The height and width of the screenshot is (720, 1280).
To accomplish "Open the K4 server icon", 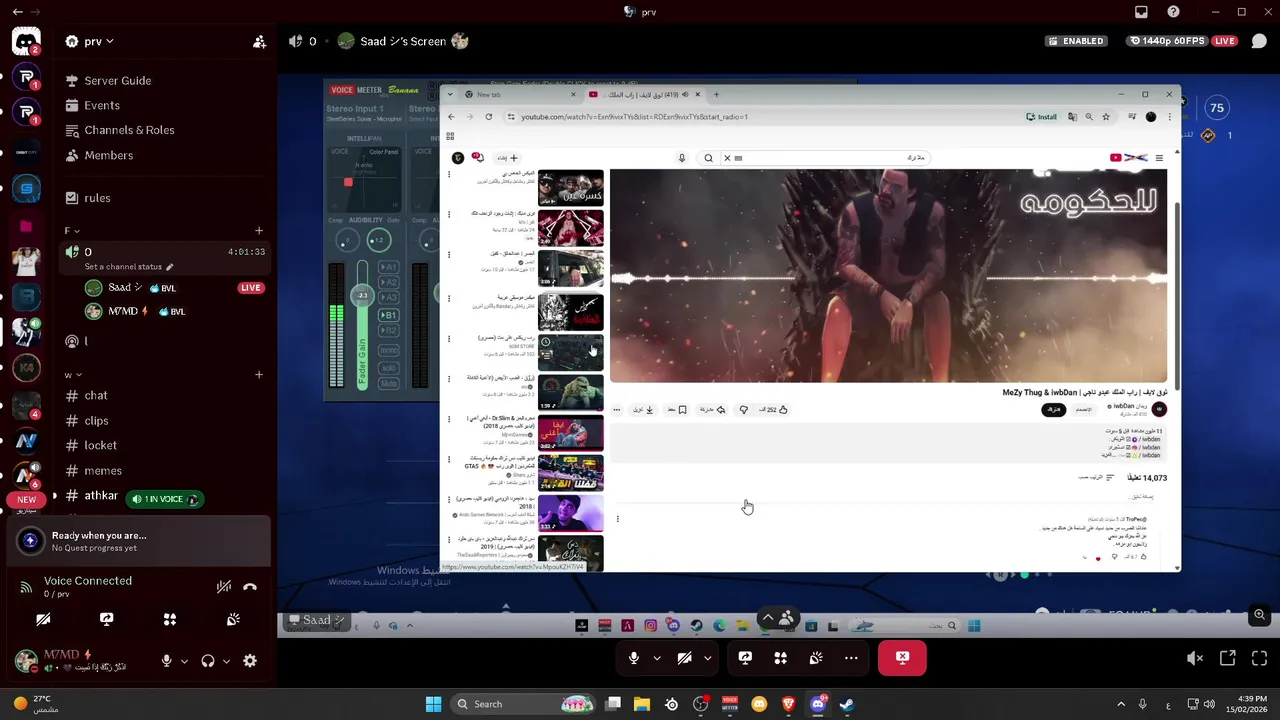I will point(26,369).
